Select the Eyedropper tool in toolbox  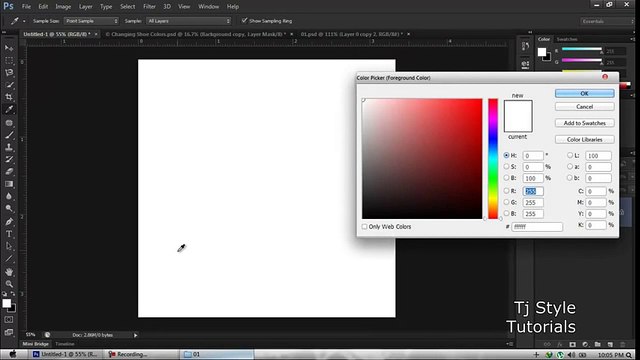[x=9, y=109]
